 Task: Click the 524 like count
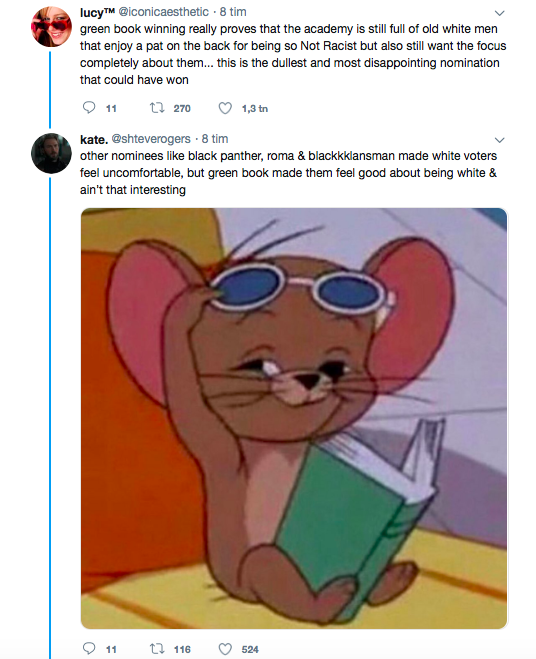tap(250, 649)
